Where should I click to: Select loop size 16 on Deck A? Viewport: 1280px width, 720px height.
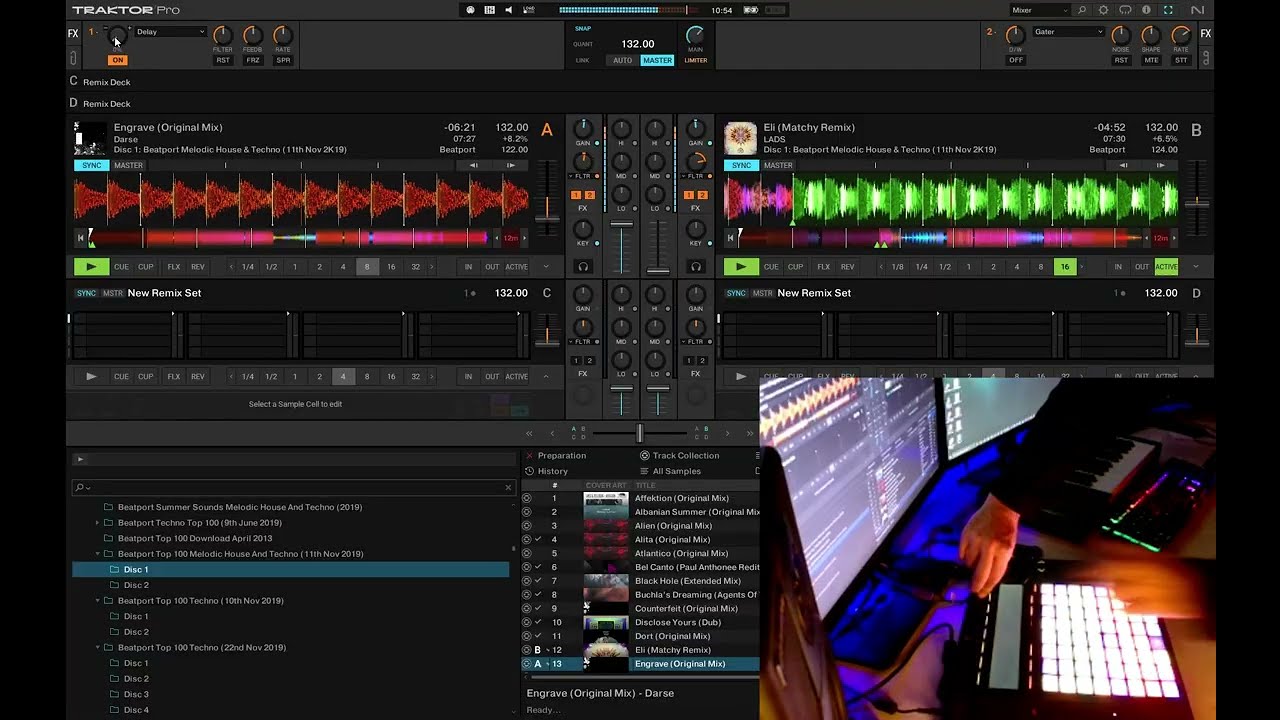pyautogui.click(x=391, y=267)
